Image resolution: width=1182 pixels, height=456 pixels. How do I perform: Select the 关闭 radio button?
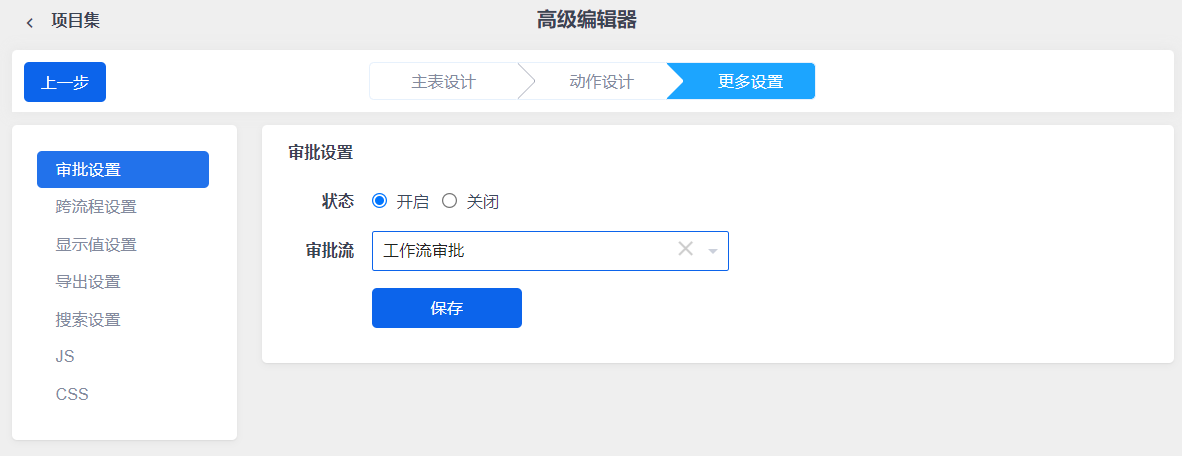449,201
